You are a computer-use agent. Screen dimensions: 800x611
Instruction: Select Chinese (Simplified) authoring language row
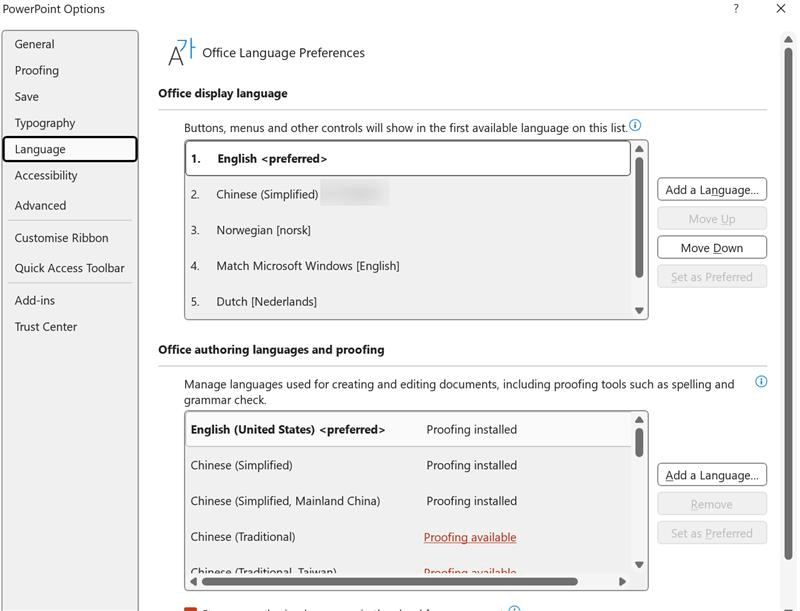pyautogui.click(x=409, y=465)
